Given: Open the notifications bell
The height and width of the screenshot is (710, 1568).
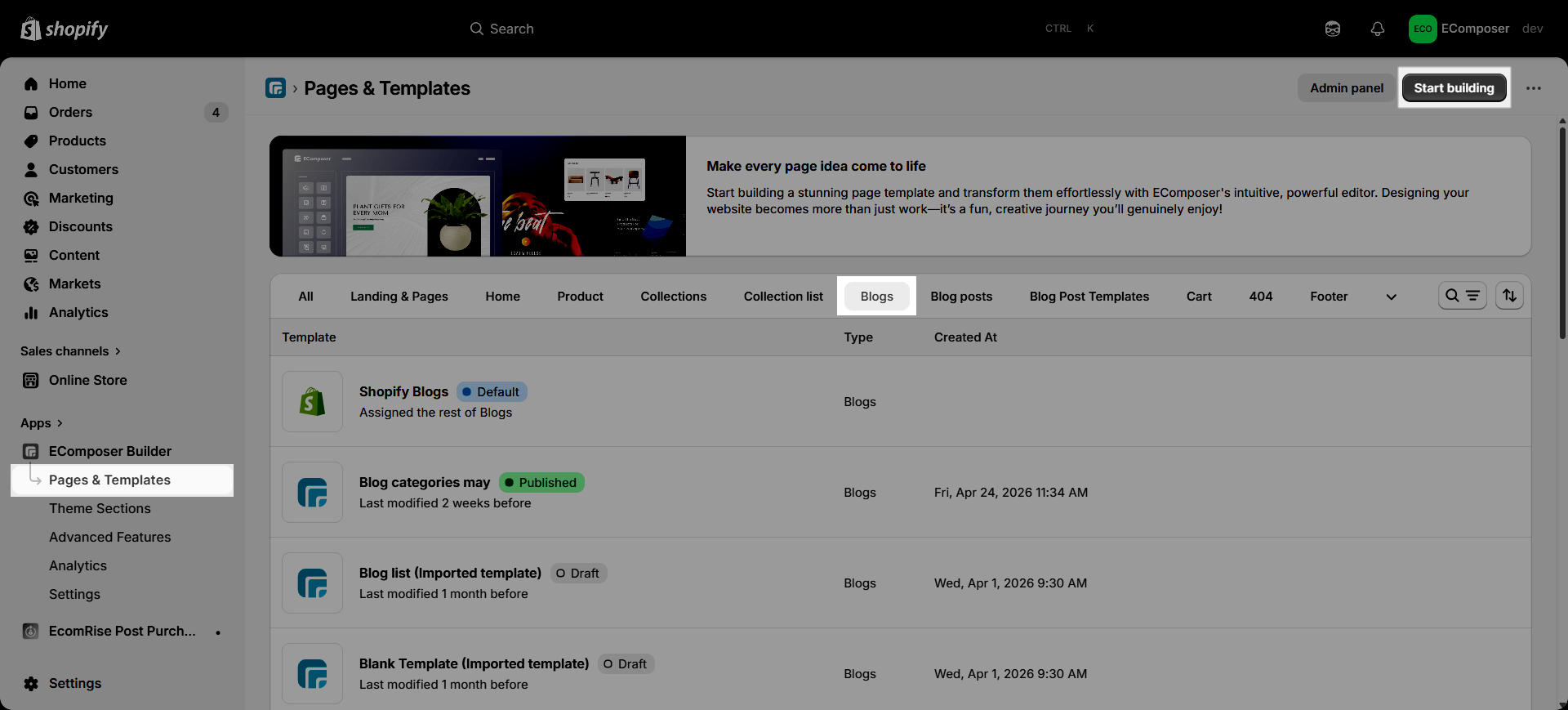Looking at the screenshot, I should (x=1378, y=29).
